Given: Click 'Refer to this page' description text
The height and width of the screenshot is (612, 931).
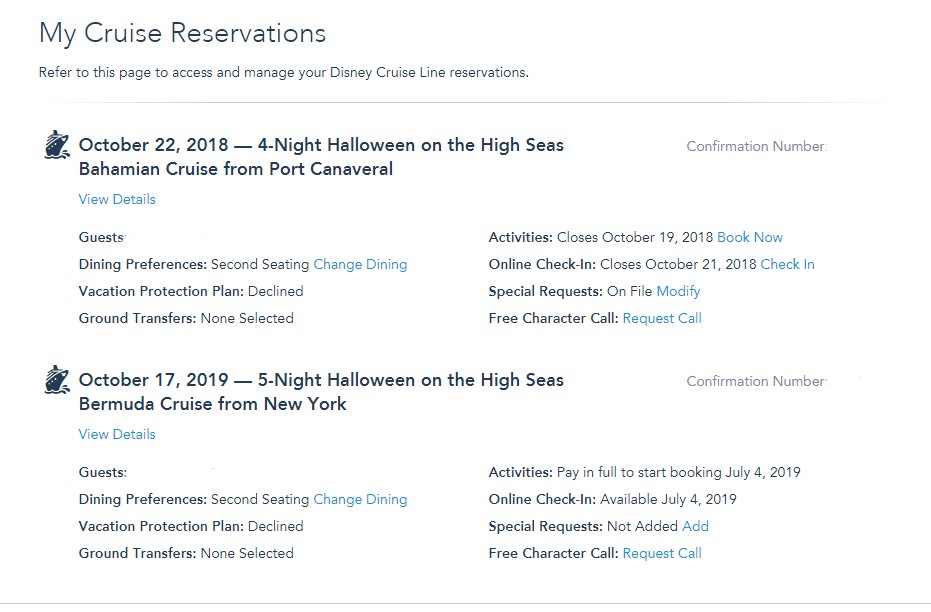Looking at the screenshot, I should pyautogui.click(x=284, y=73).
